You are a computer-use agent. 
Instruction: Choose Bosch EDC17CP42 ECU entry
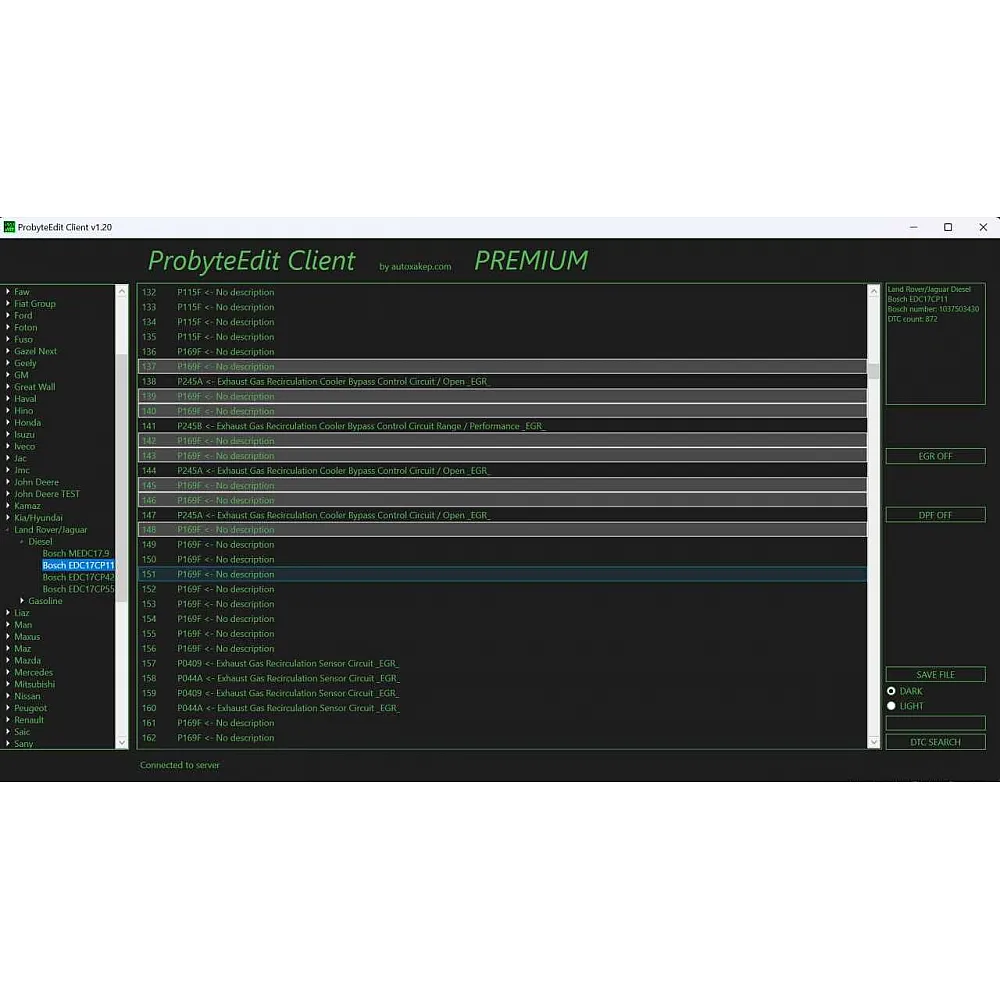point(78,577)
